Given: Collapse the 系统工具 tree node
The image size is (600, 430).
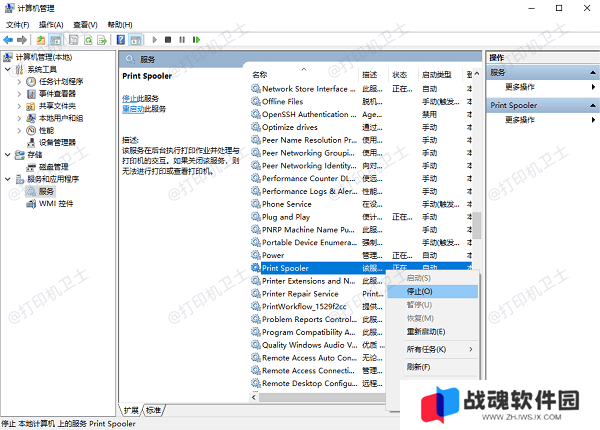Looking at the screenshot, I should (x=8, y=70).
